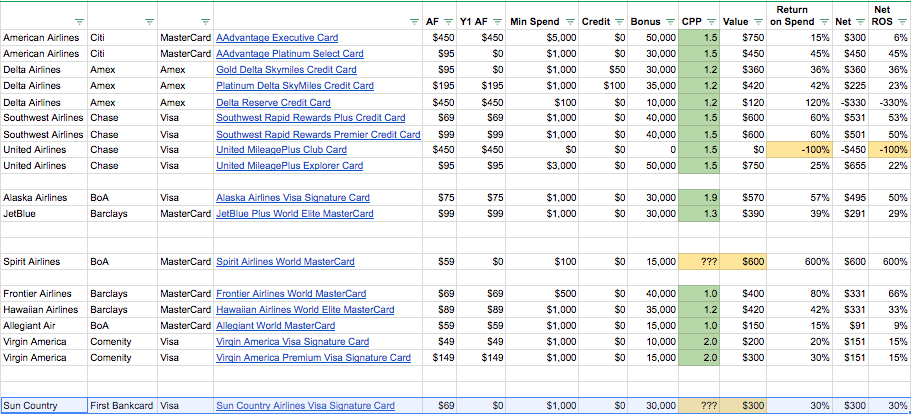The image size is (911, 414).
Task: Select JetBlue 1.3 CPP cell
Action: (x=700, y=214)
